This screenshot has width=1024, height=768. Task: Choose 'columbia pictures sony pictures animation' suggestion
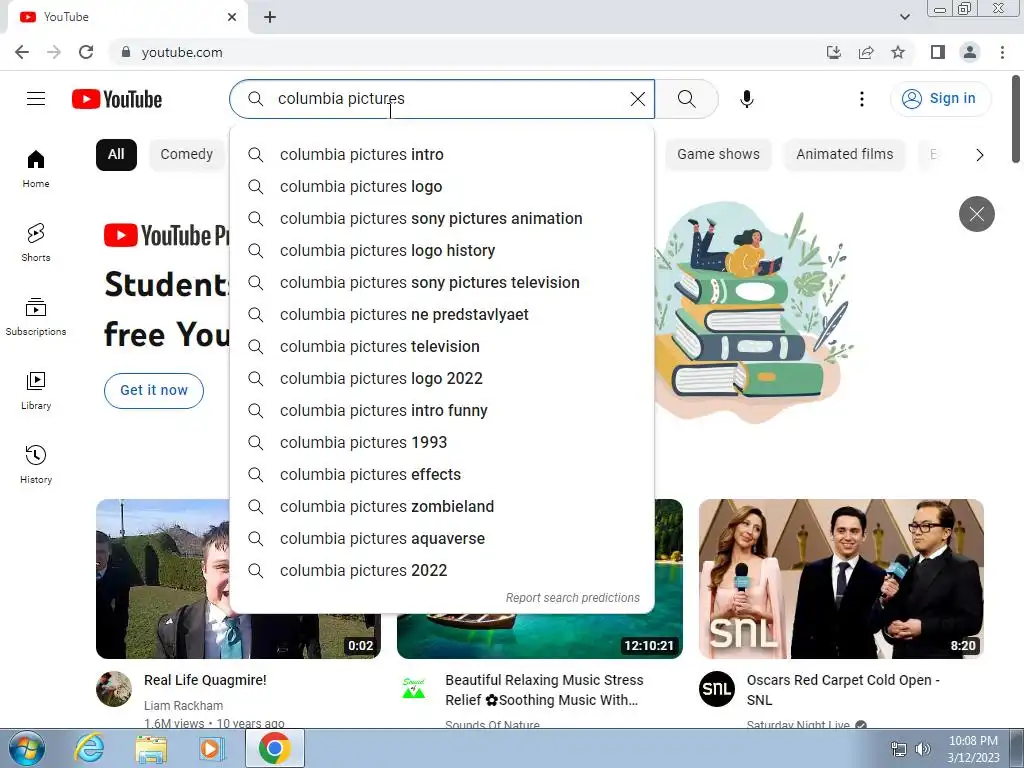(x=442, y=219)
